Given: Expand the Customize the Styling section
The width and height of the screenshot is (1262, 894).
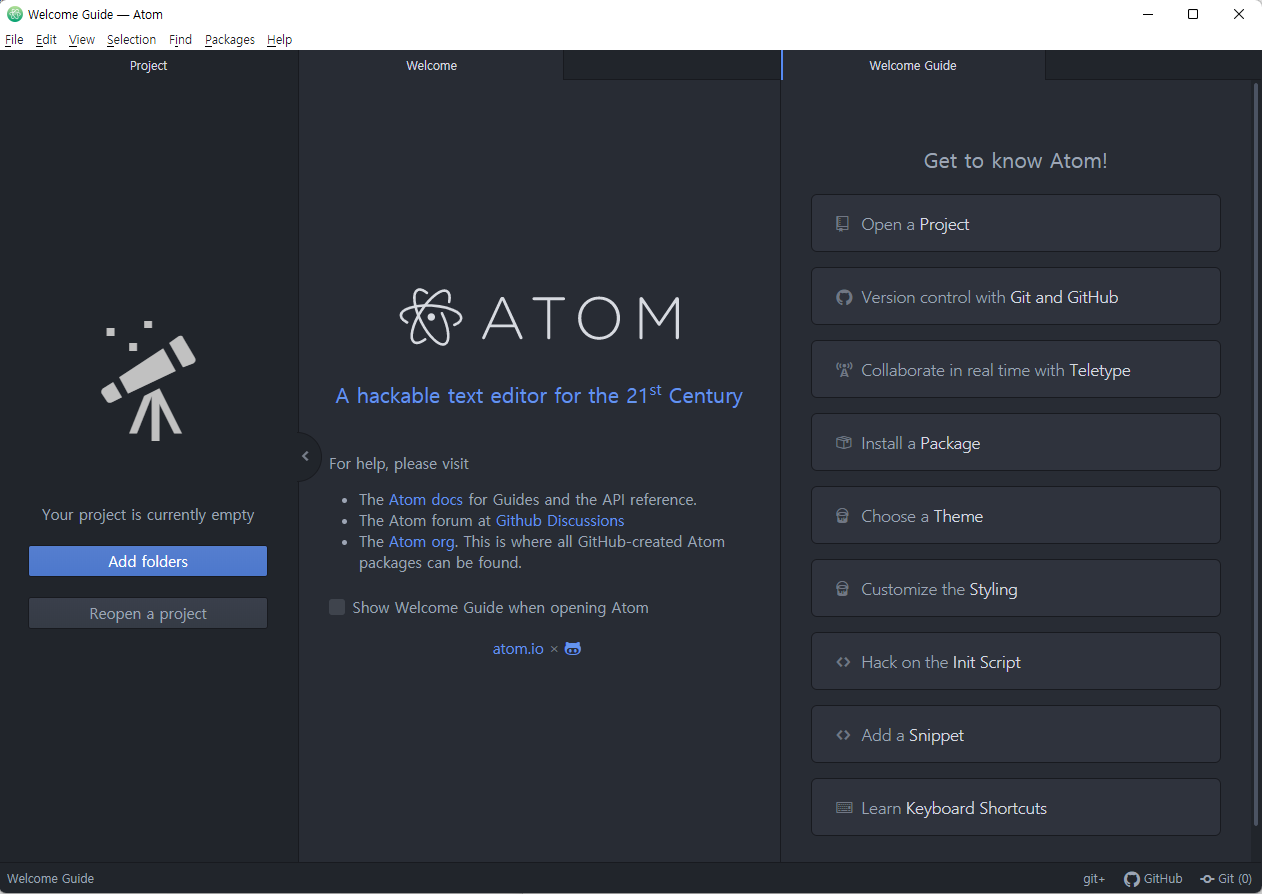Looking at the screenshot, I should click(x=1015, y=589).
